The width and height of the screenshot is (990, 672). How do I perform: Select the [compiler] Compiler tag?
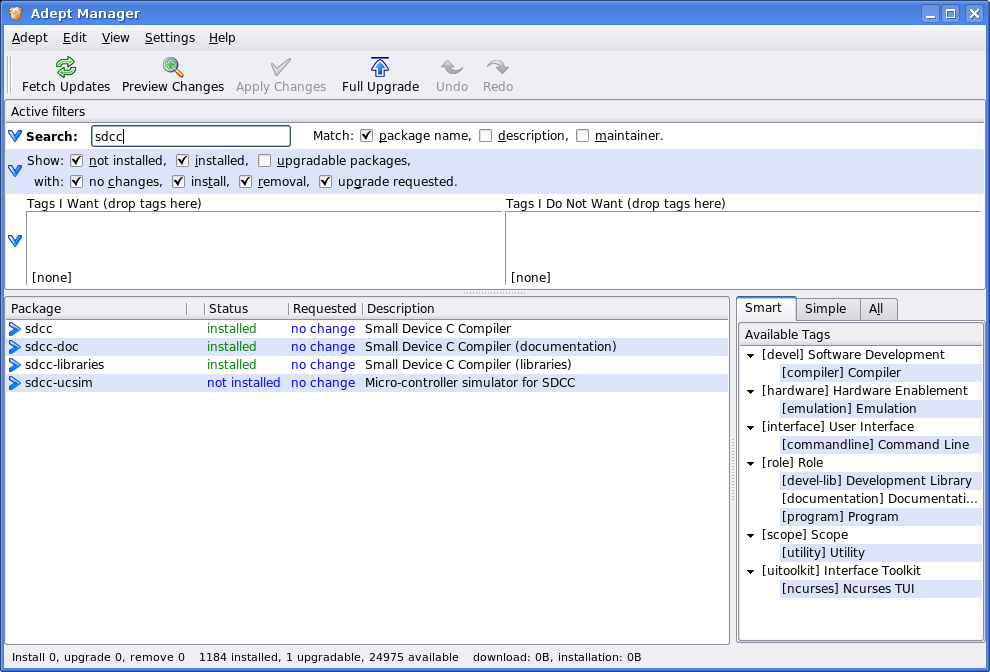pyautogui.click(x=840, y=373)
